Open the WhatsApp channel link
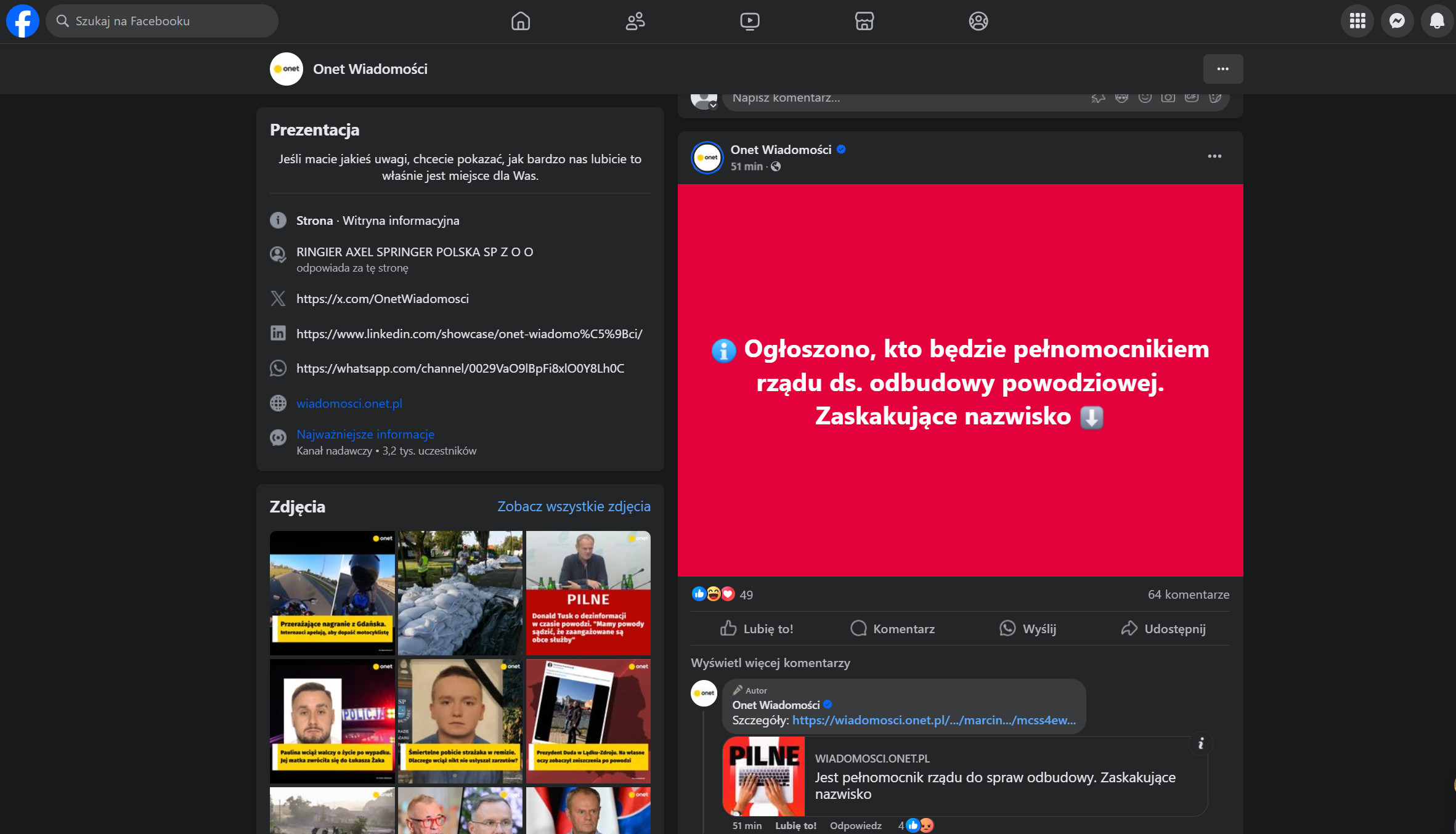The height and width of the screenshot is (834, 1456). (x=460, y=368)
